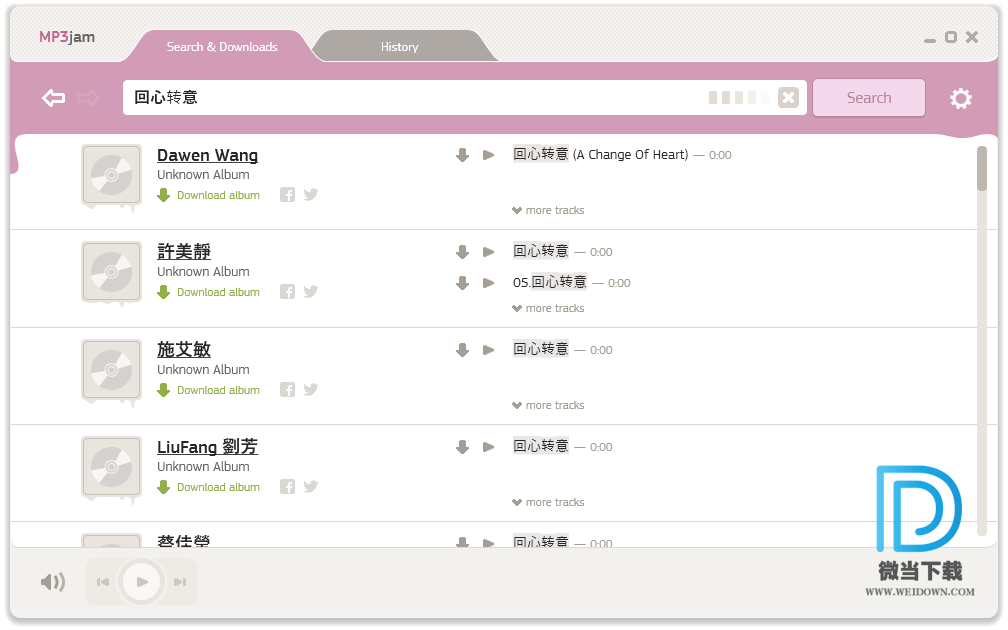Select the Search & Downloads tab

pos(222,47)
